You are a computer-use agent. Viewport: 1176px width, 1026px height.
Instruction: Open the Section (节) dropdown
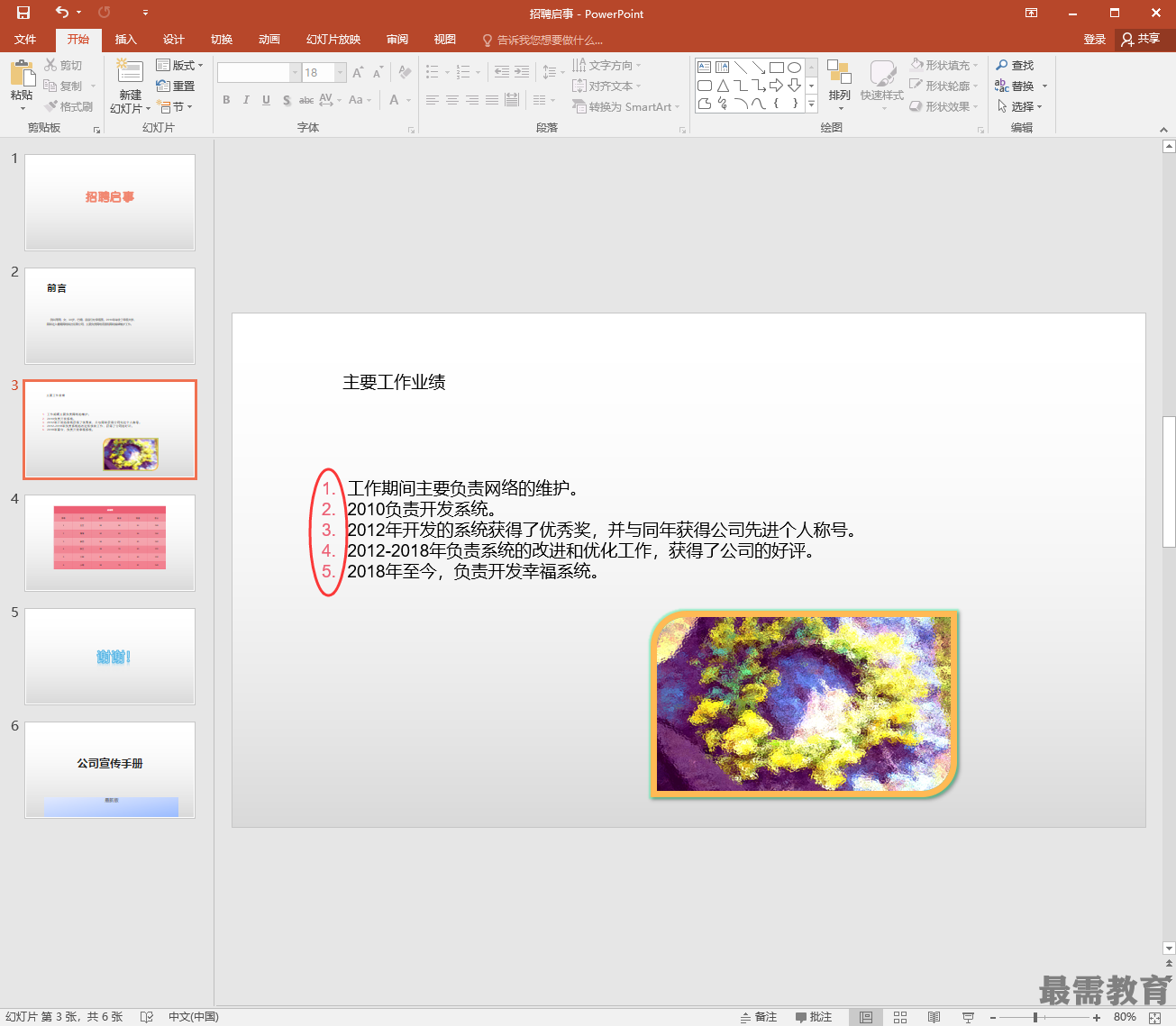click(174, 106)
